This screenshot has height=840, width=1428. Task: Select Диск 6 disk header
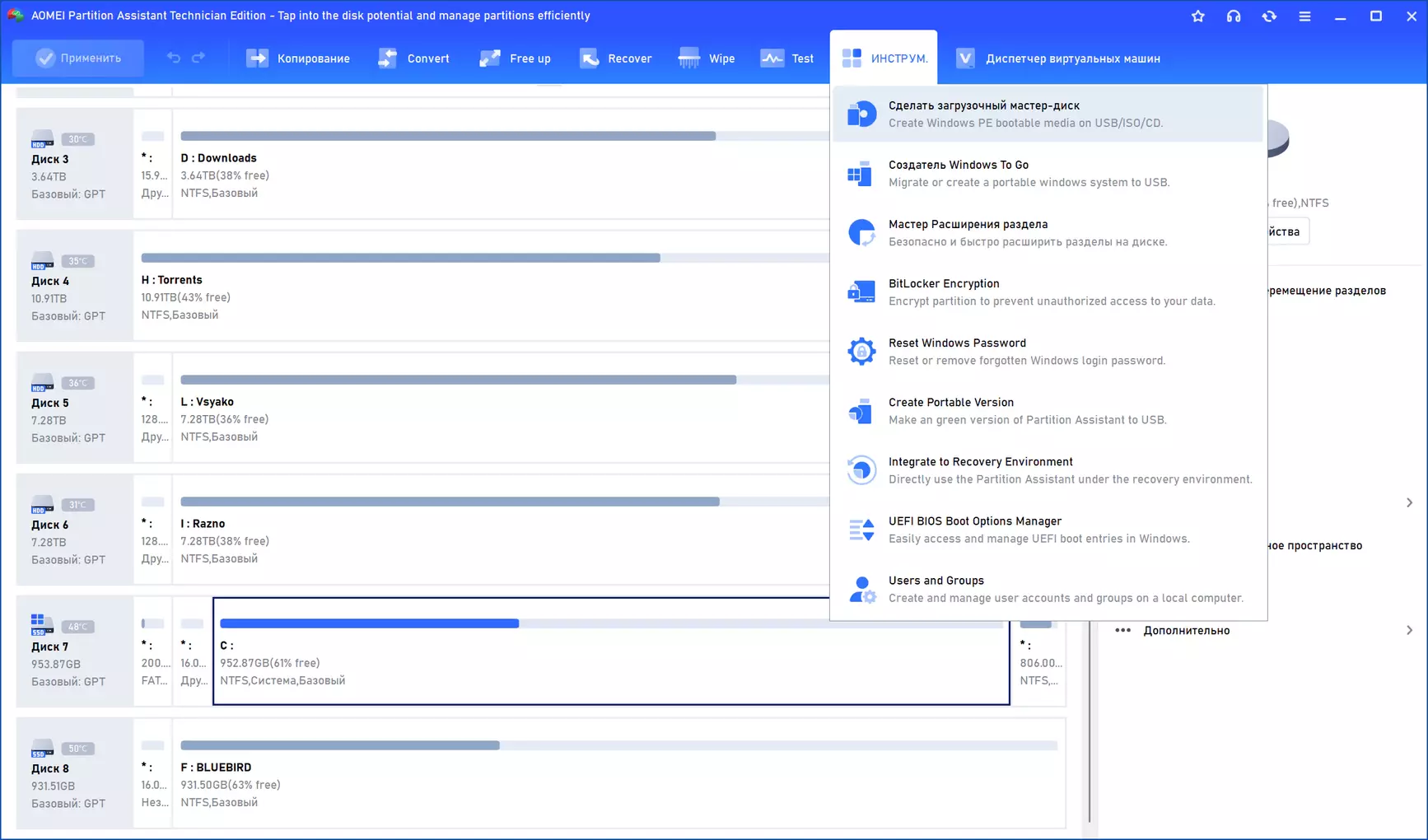(74, 529)
